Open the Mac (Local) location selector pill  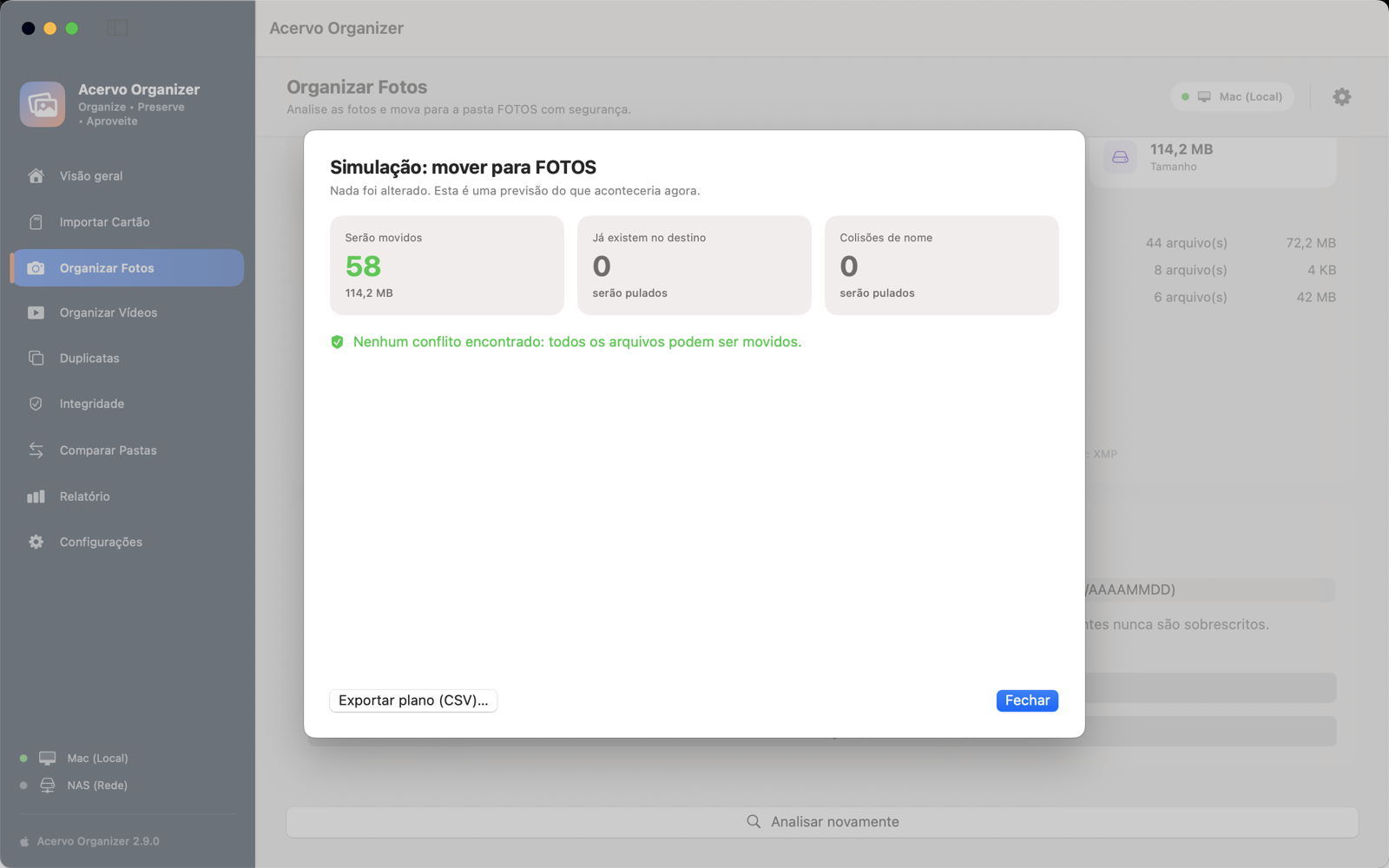pyautogui.click(x=1233, y=96)
